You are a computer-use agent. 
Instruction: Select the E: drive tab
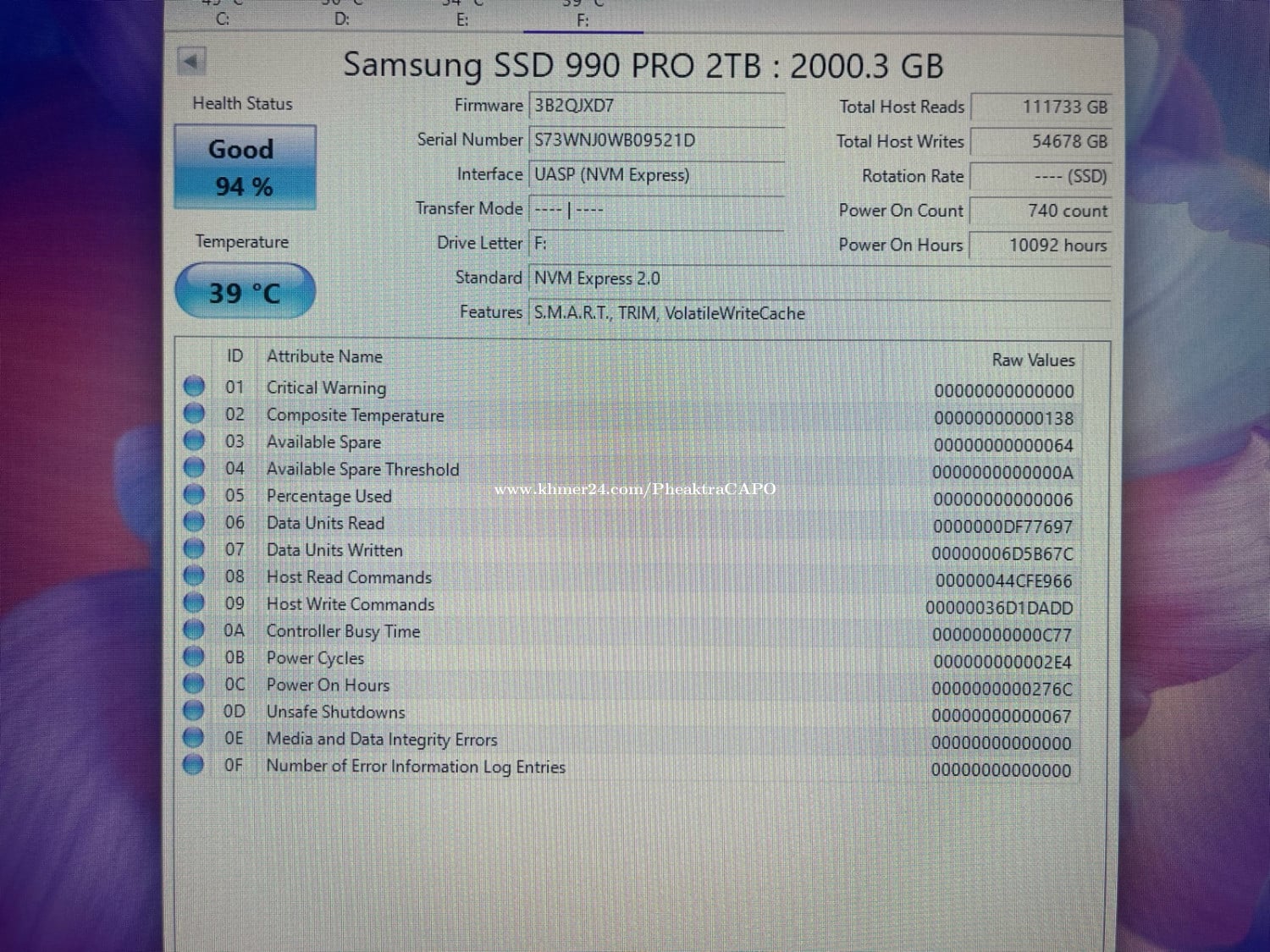point(462,18)
